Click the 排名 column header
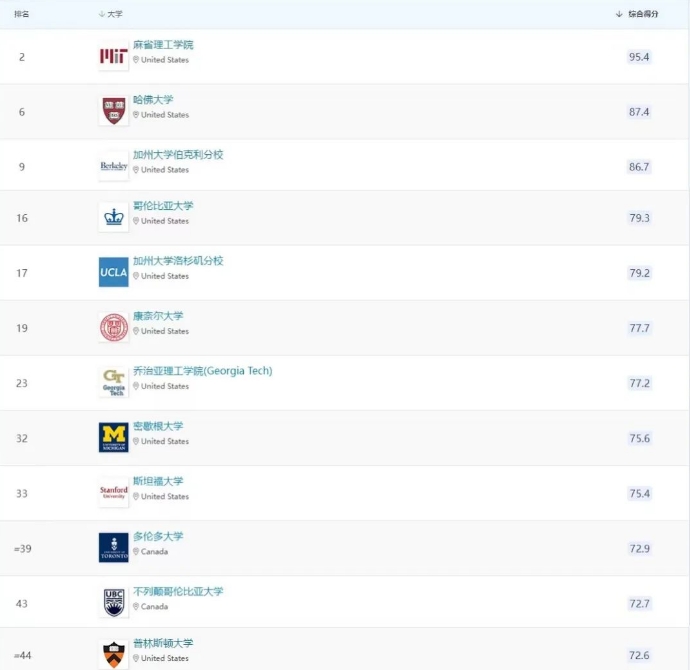 [22, 14]
